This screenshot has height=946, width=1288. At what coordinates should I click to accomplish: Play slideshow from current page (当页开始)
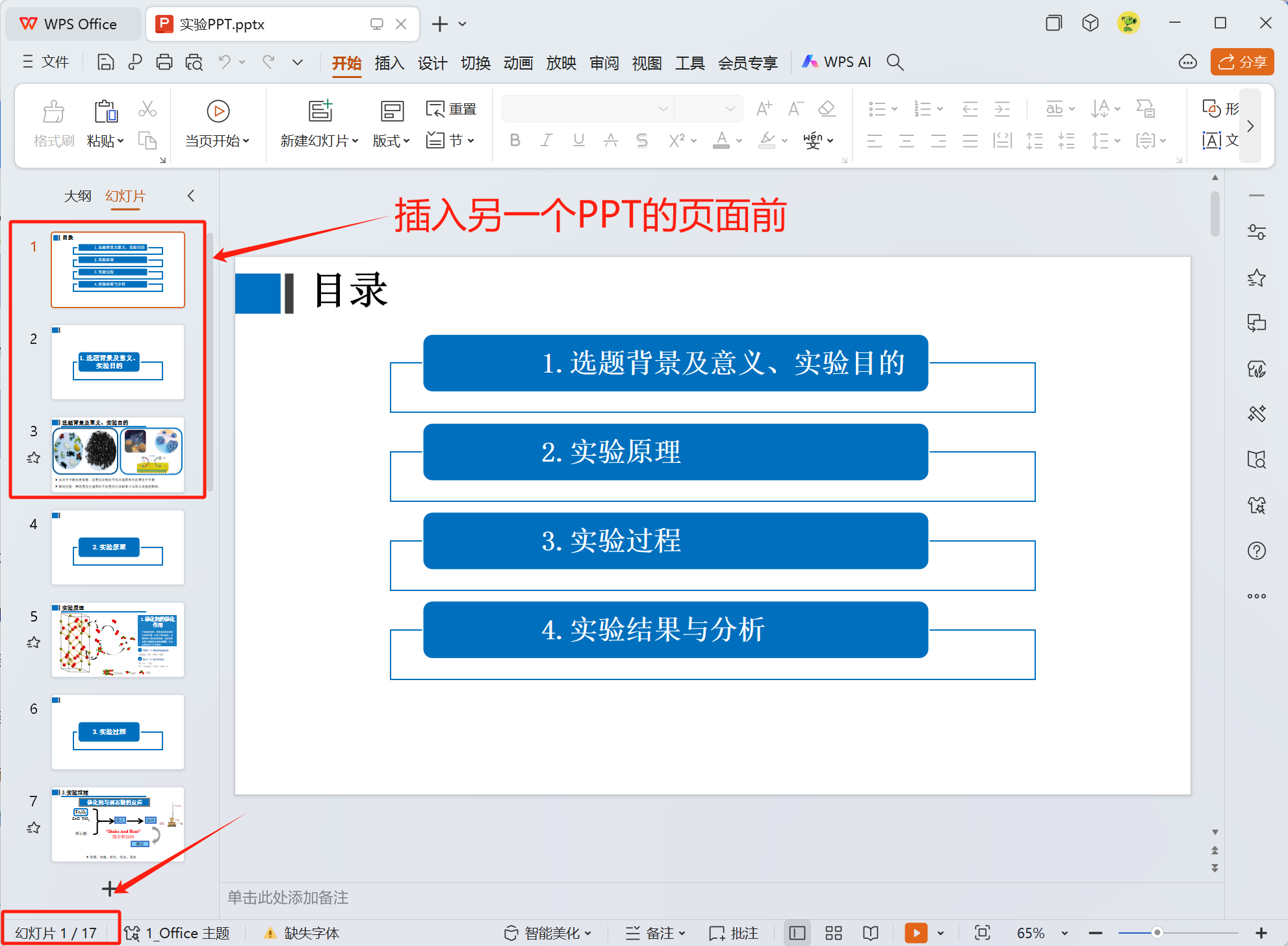[217, 111]
